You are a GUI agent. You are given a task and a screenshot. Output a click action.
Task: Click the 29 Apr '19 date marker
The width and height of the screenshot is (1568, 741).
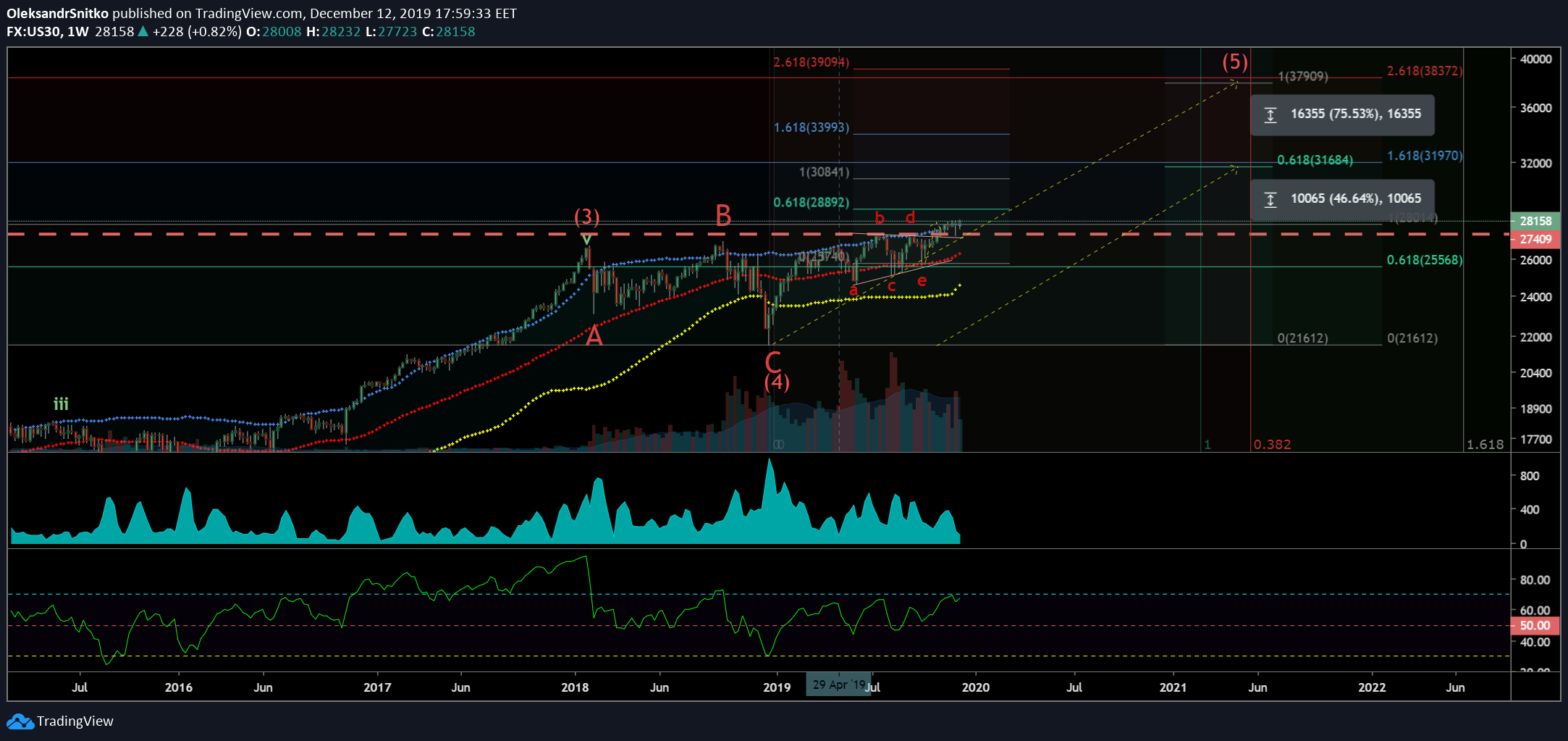[x=838, y=685]
